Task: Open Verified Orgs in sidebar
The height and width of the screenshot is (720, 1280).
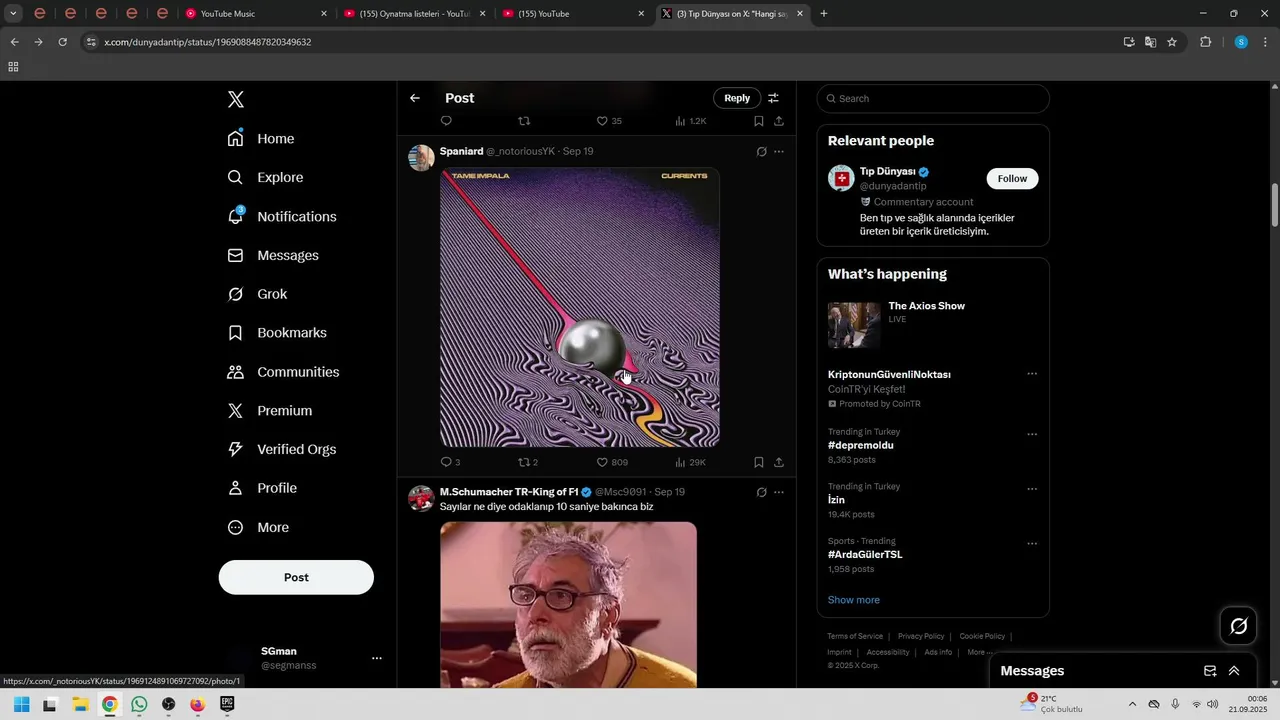Action: (282, 450)
